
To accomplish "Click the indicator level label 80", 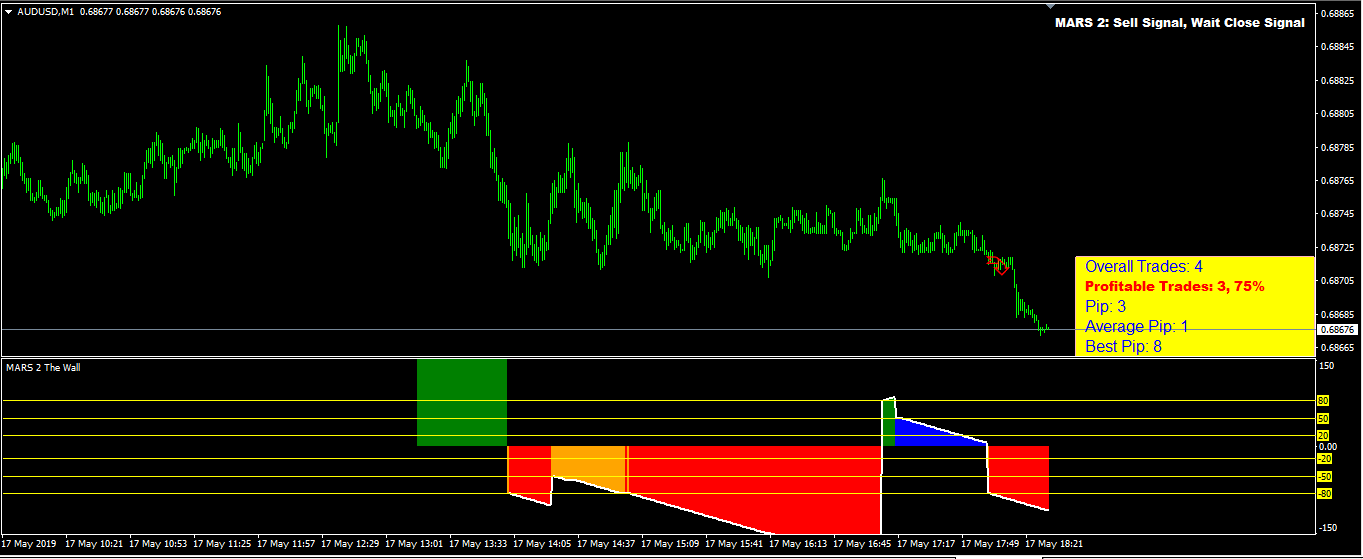I will pos(1323,400).
